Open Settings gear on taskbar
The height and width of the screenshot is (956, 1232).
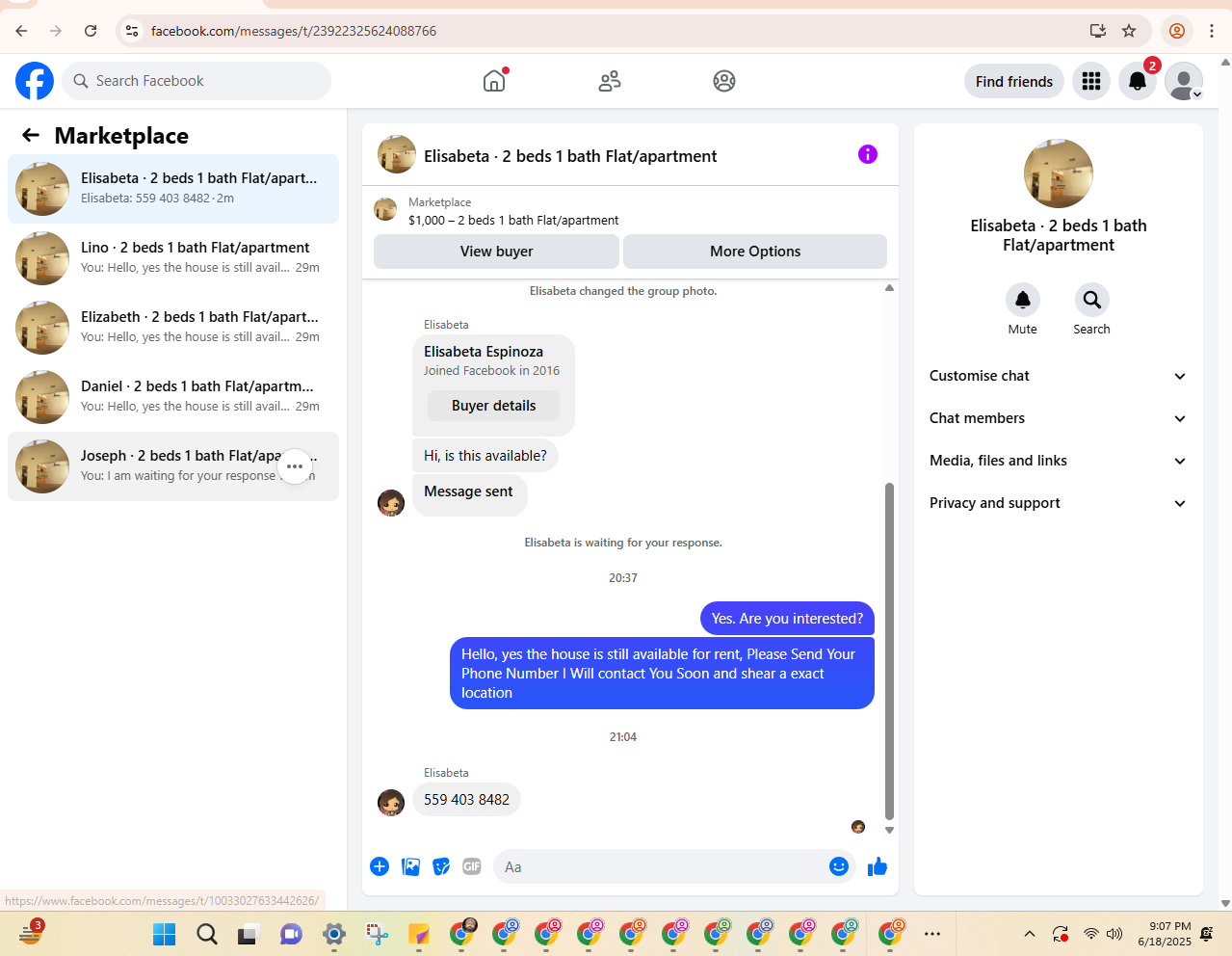pyautogui.click(x=334, y=934)
